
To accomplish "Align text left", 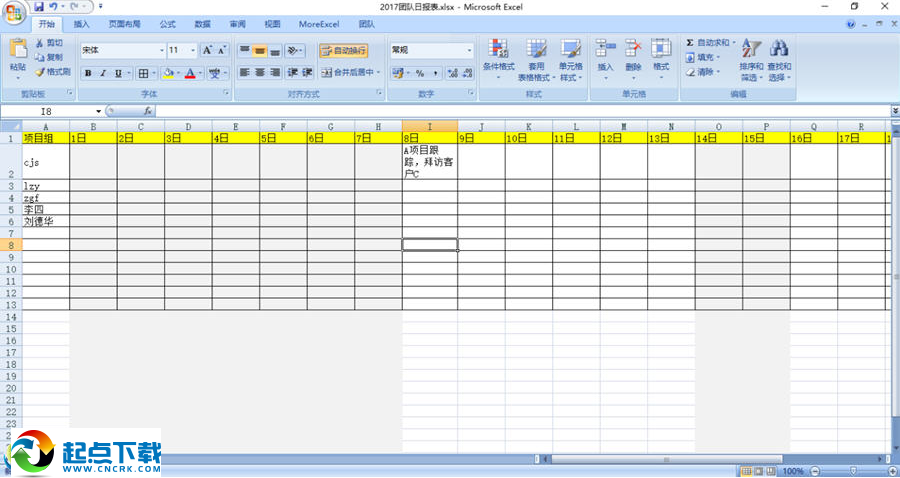I will click(245, 72).
